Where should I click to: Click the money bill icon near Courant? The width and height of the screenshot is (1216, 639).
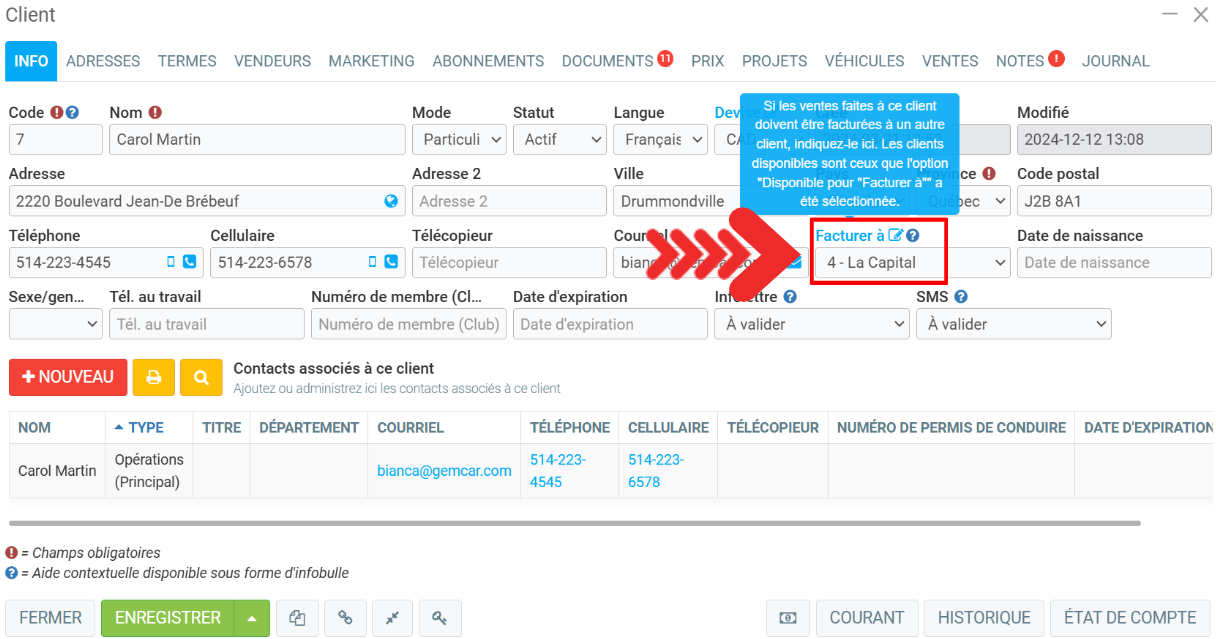(x=788, y=618)
